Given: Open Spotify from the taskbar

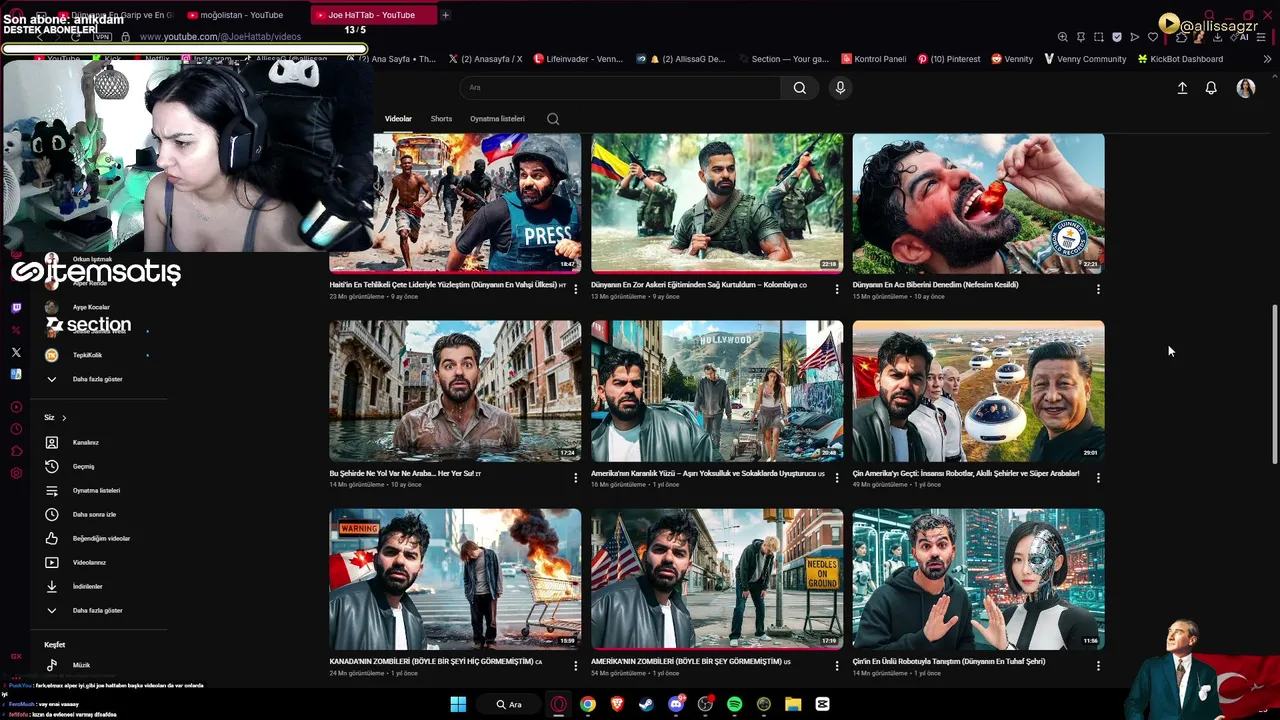Looking at the screenshot, I should [x=735, y=704].
